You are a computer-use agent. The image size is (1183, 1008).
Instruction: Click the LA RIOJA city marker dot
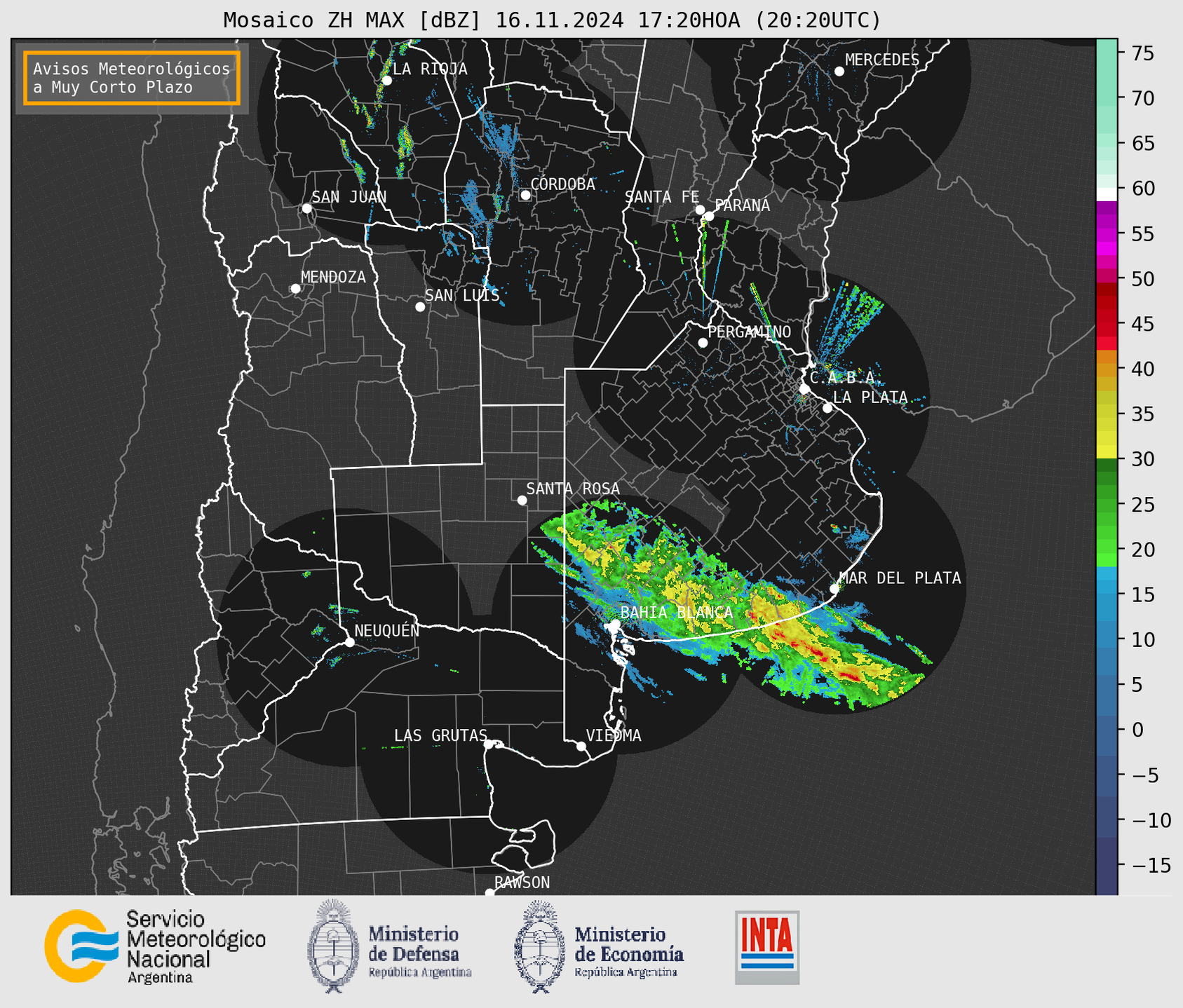(x=386, y=81)
